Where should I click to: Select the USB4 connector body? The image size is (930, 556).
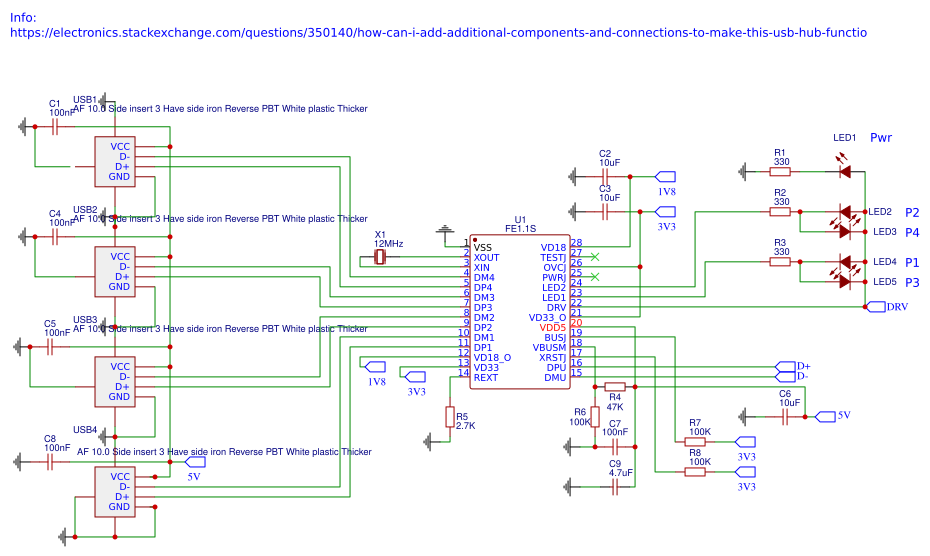pos(115,492)
